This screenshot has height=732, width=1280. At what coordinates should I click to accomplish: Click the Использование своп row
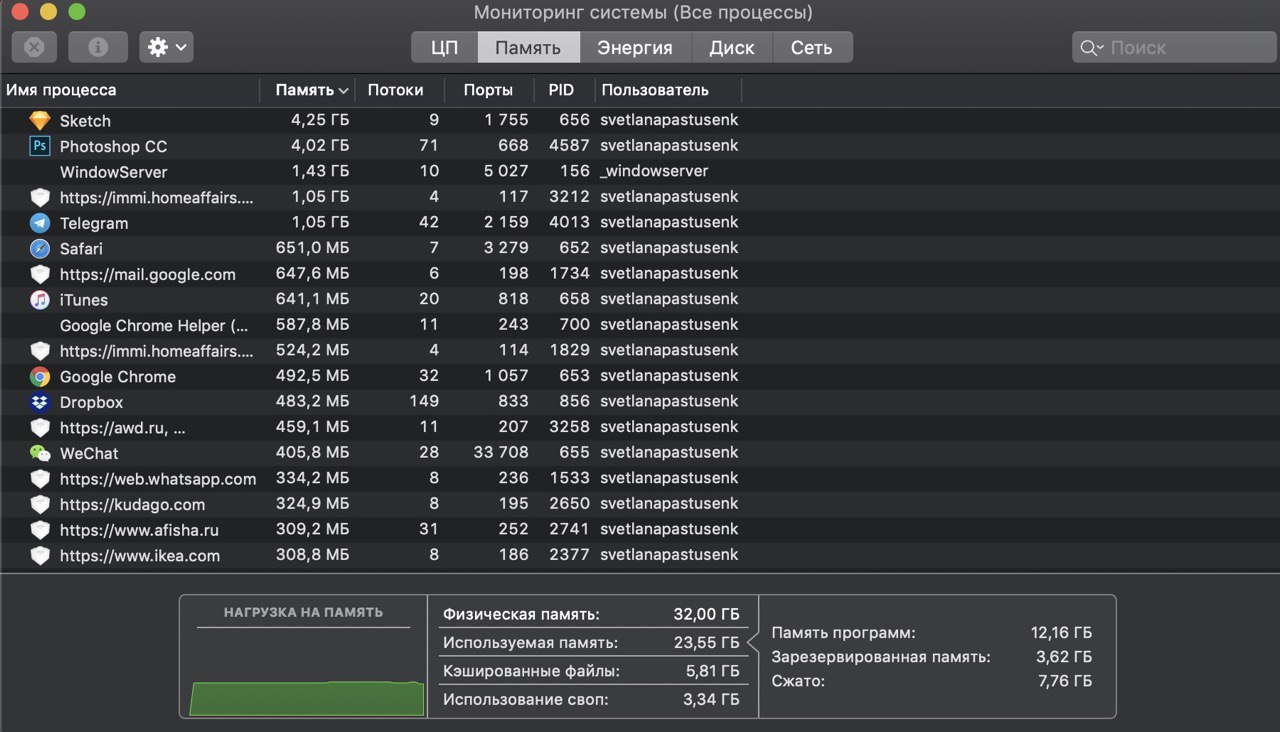click(592, 700)
